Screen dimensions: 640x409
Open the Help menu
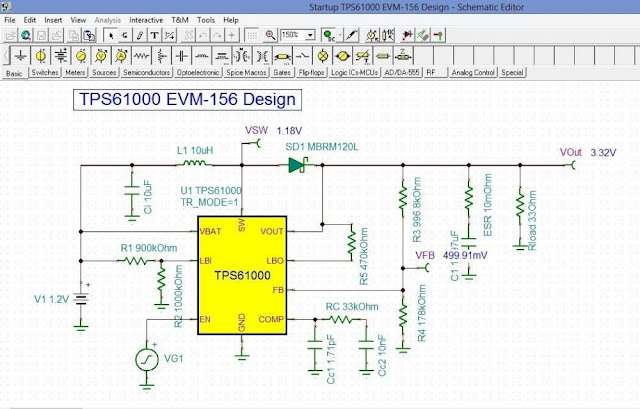[x=231, y=20]
